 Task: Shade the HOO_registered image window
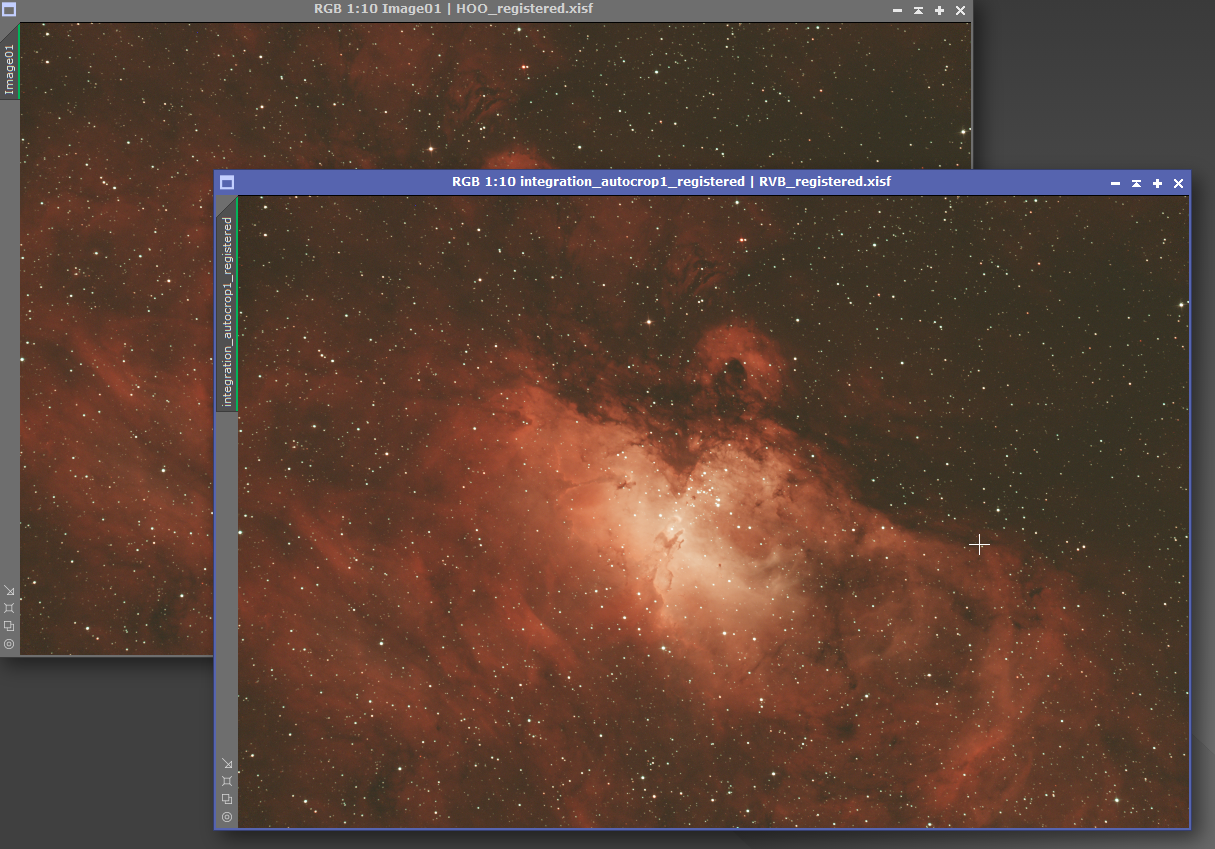click(919, 10)
